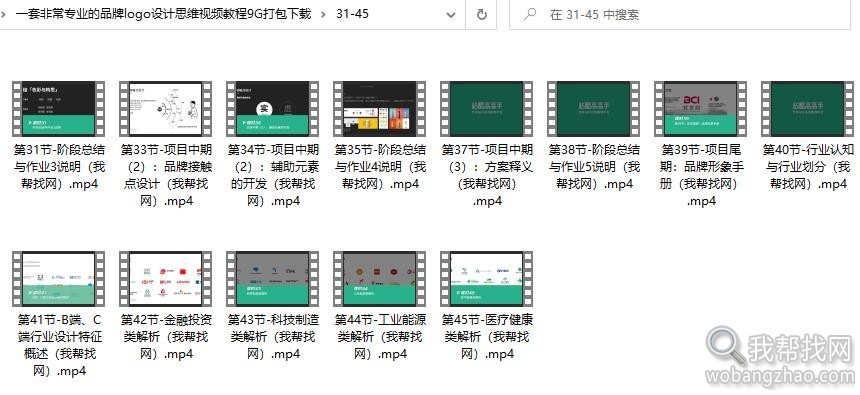Click the 品牌logo设计思维视频教程 folder breadcrumb
Image resolution: width=860 pixels, height=395 pixels.
[163, 14]
